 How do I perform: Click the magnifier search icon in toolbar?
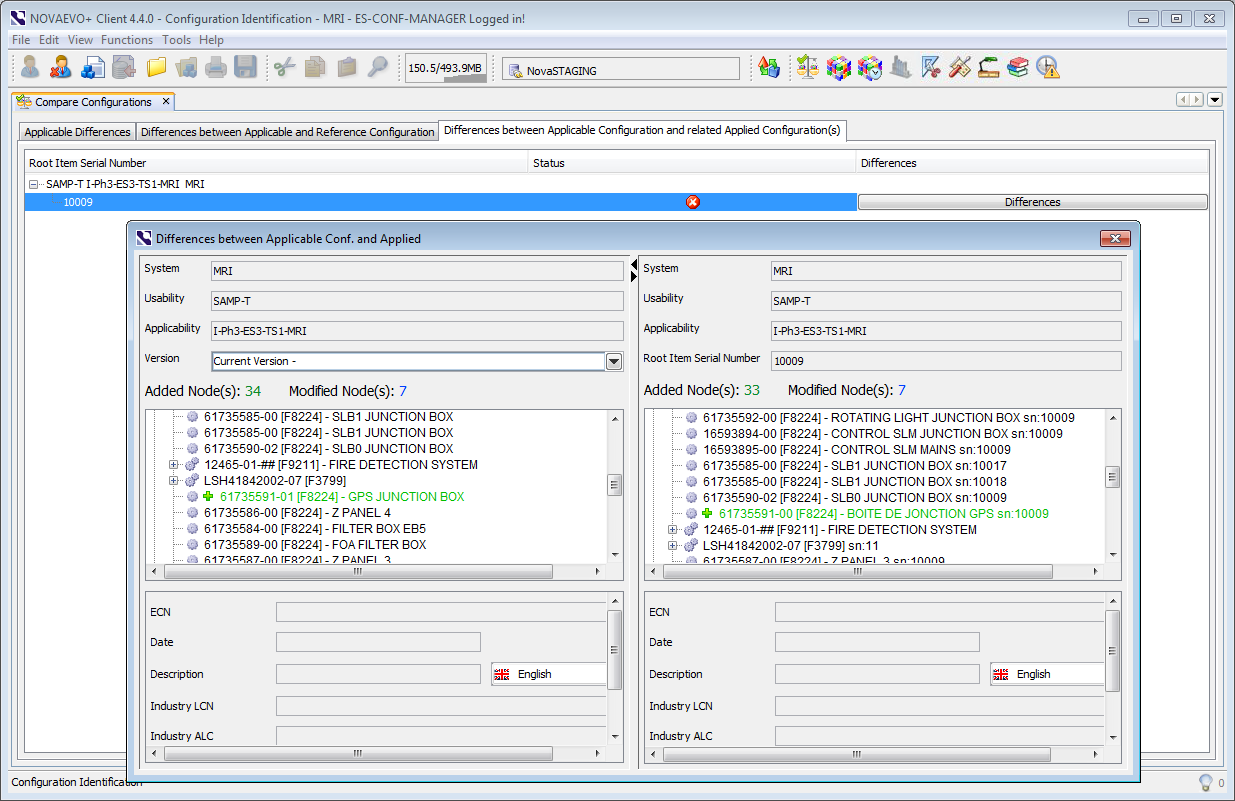point(377,68)
